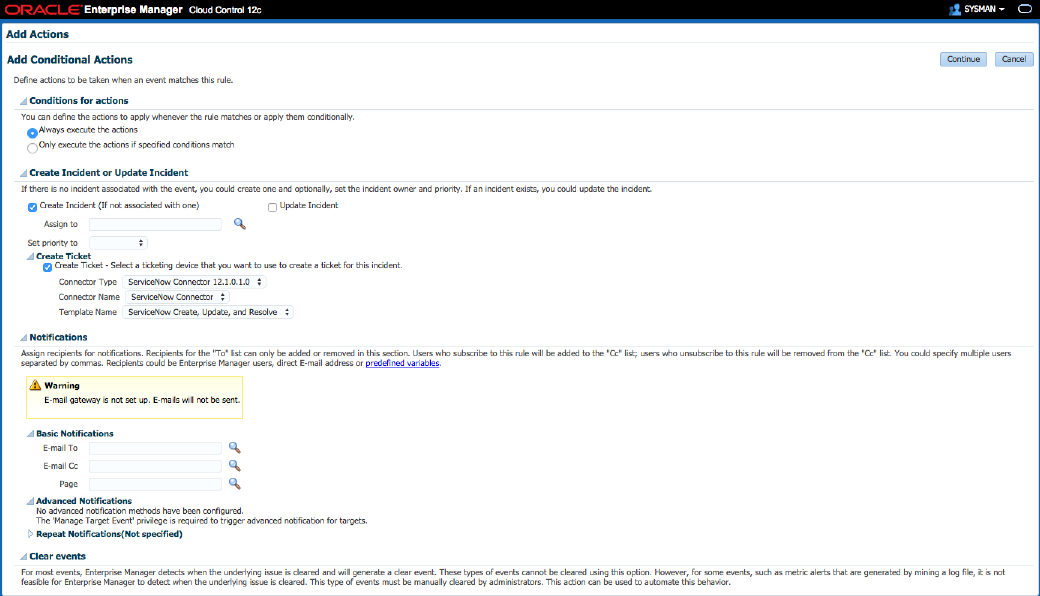The height and width of the screenshot is (596, 1040).
Task: Click the accessibility oval icon in the header
Action: pos(1025,9)
